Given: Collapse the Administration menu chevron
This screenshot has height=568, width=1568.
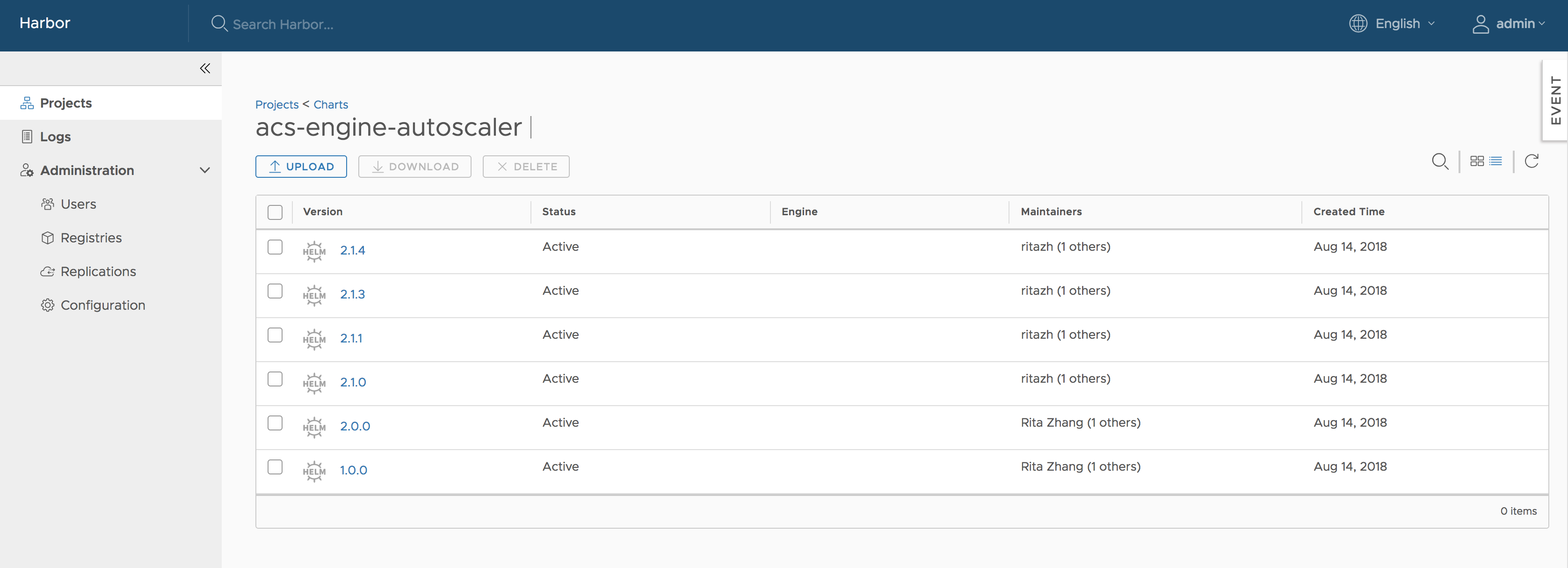Looking at the screenshot, I should 205,170.
